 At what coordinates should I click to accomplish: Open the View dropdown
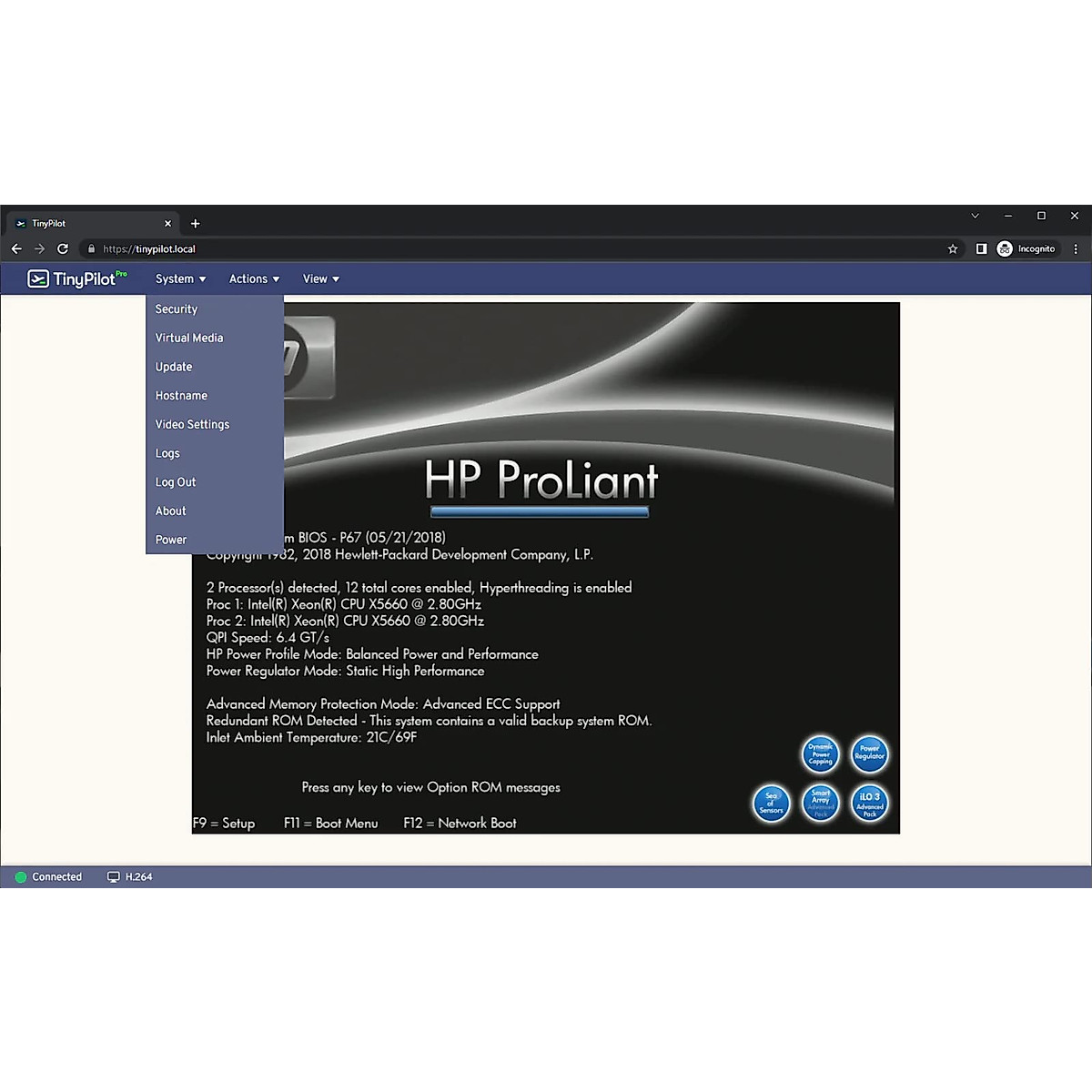click(320, 278)
